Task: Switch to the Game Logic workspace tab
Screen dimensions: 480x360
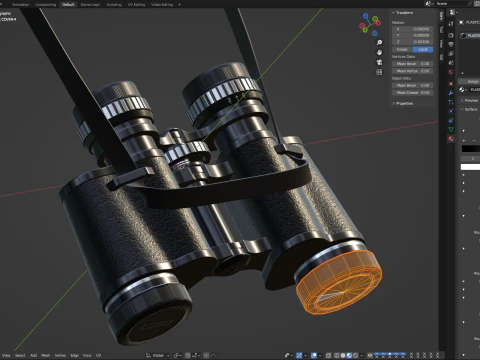Action: click(x=90, y=5)
